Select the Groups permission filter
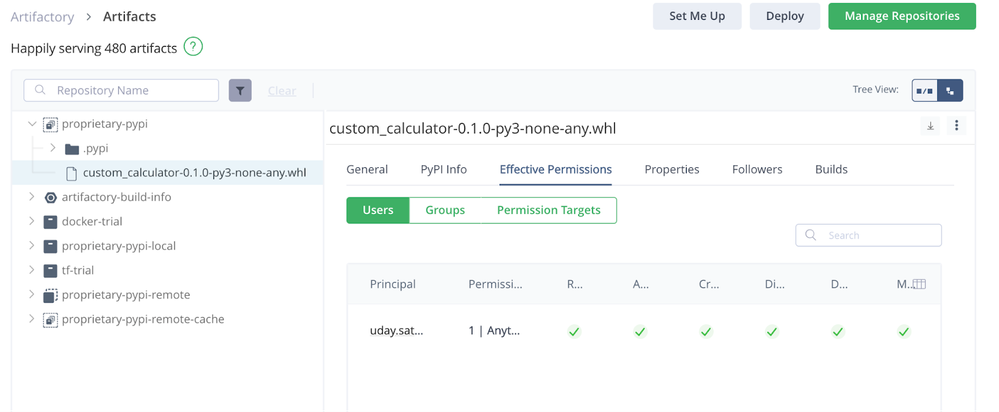This screenshot has width=999, height=412. pos(445,210)
